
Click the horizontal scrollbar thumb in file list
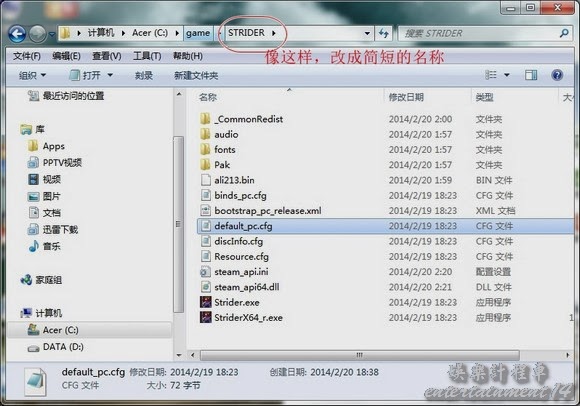pyautogui.click(x=360, y=355)
